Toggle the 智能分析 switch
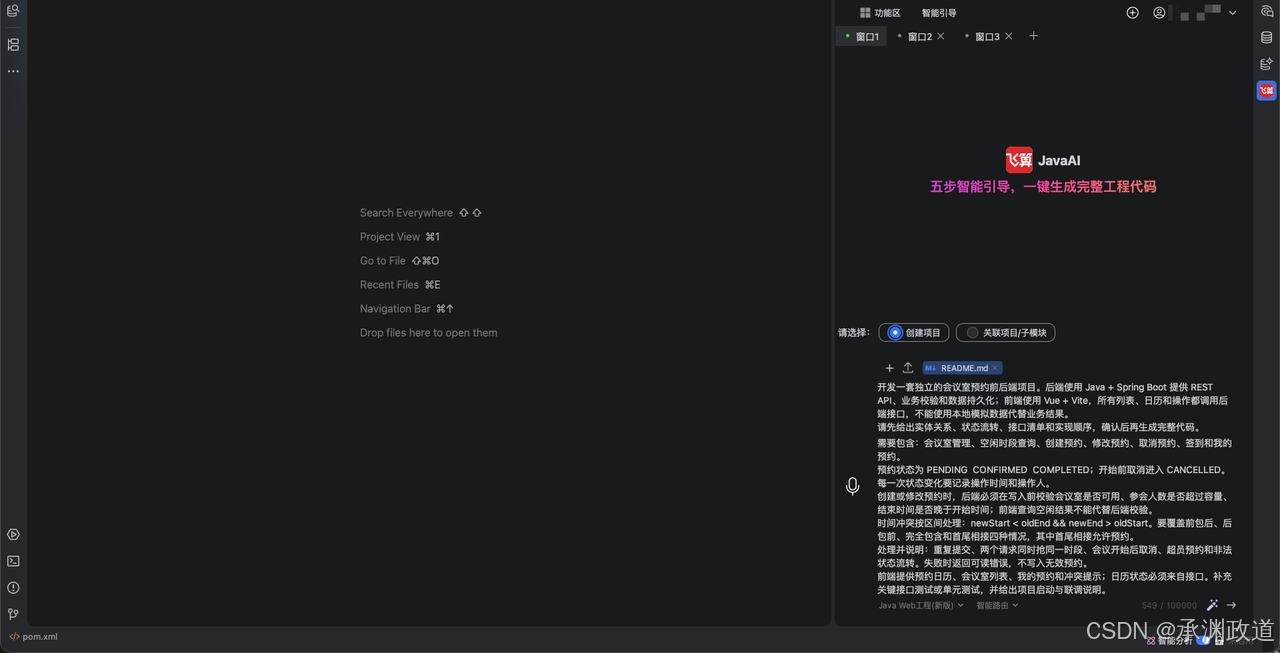Screen dimensions: 1280x653 (1204, 640)
